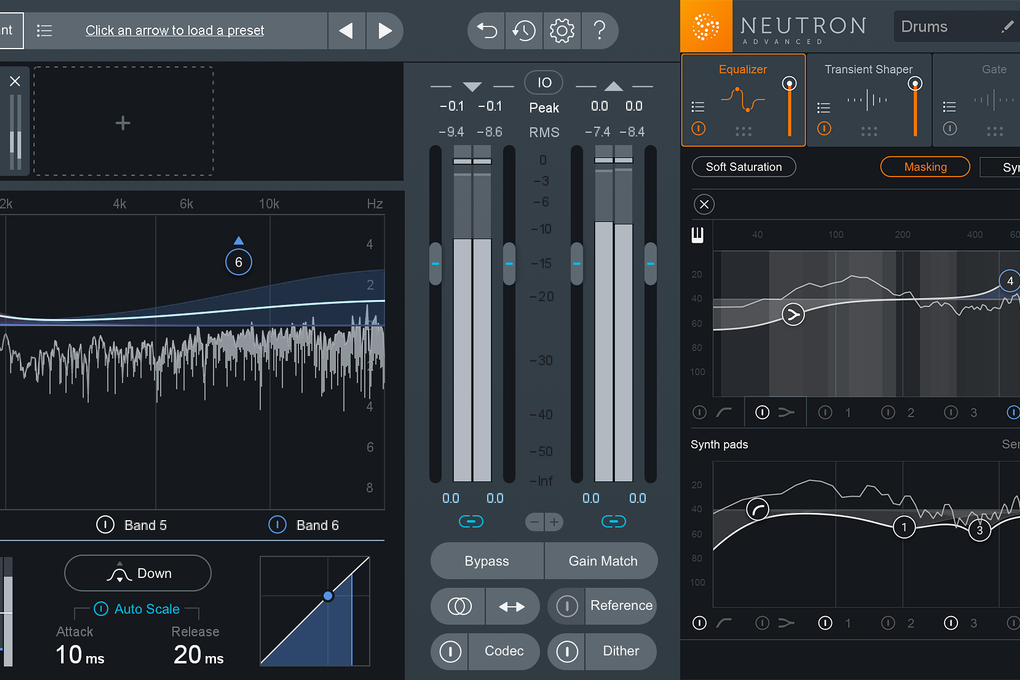Click the overlapping circles stereo/mono icon

[x=459, y=606]
